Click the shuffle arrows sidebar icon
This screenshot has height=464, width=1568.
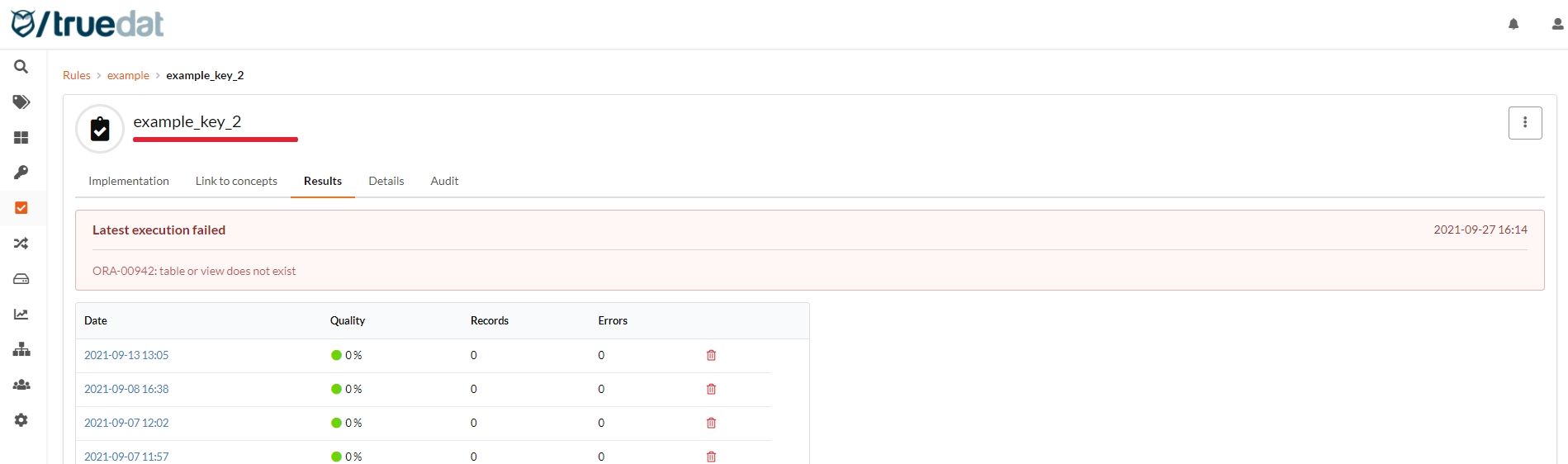(x=21, y=244)
